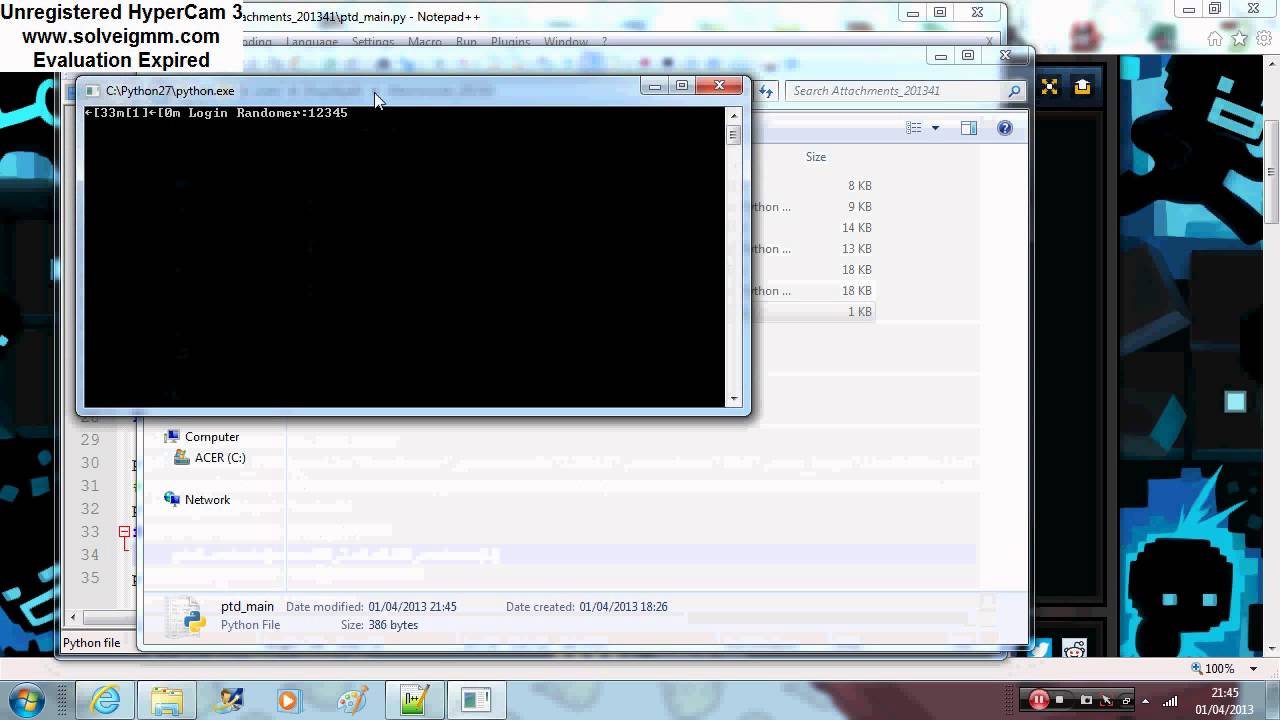Click the ptd_main Python file icon in details pane
The height and width of the screenshot is (720, 1280).
186,616
